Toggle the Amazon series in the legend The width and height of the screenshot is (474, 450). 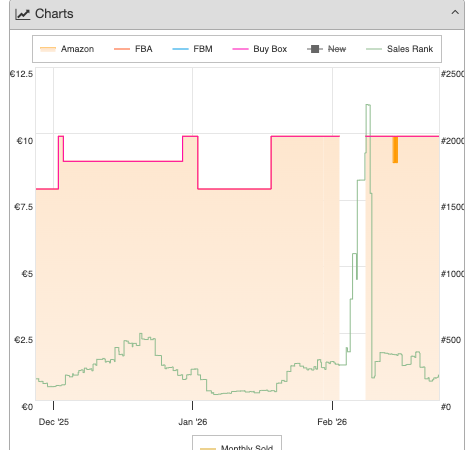[x=67, y=49]
